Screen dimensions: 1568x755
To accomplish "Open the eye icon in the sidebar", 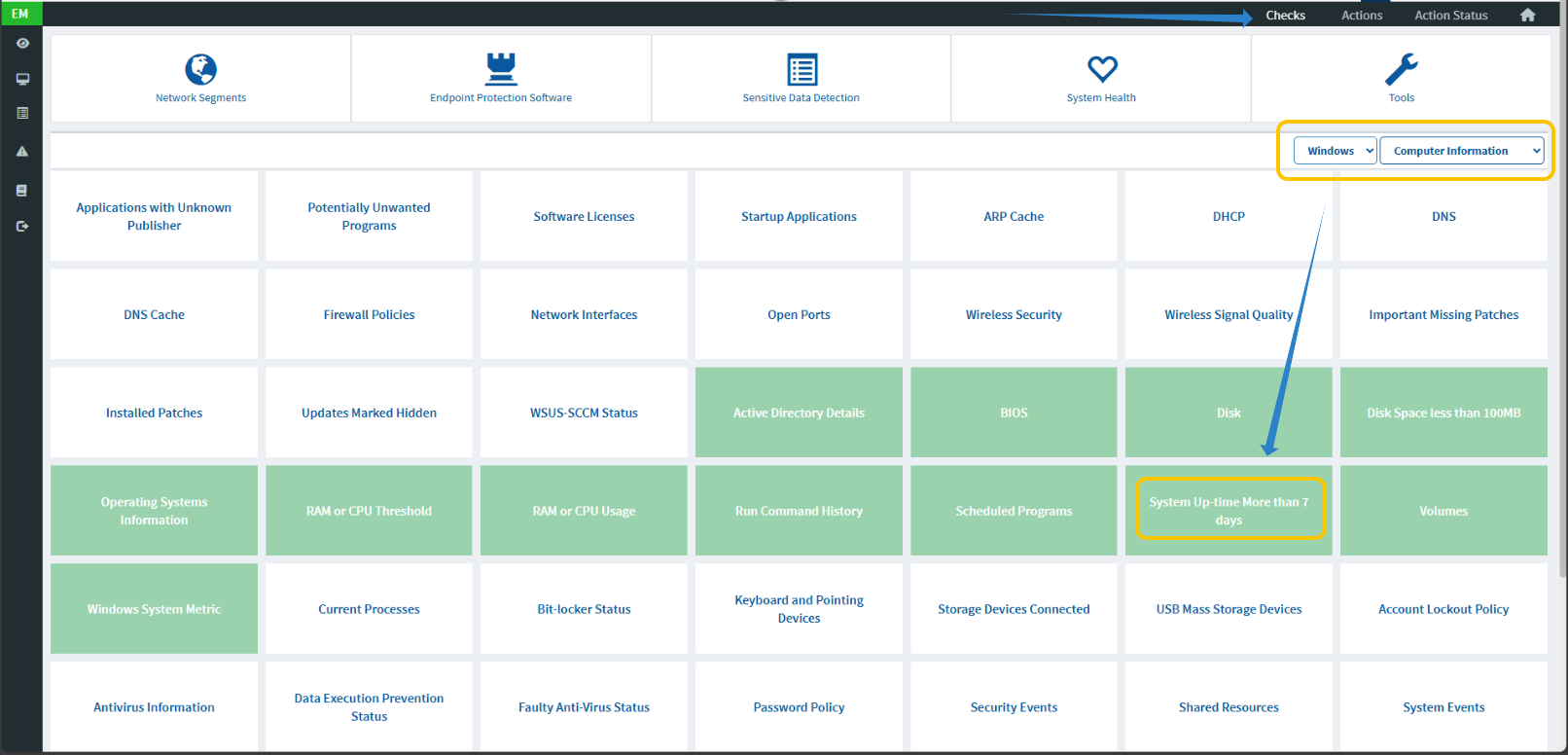I will pyautogui.click(x=22, y=43).
